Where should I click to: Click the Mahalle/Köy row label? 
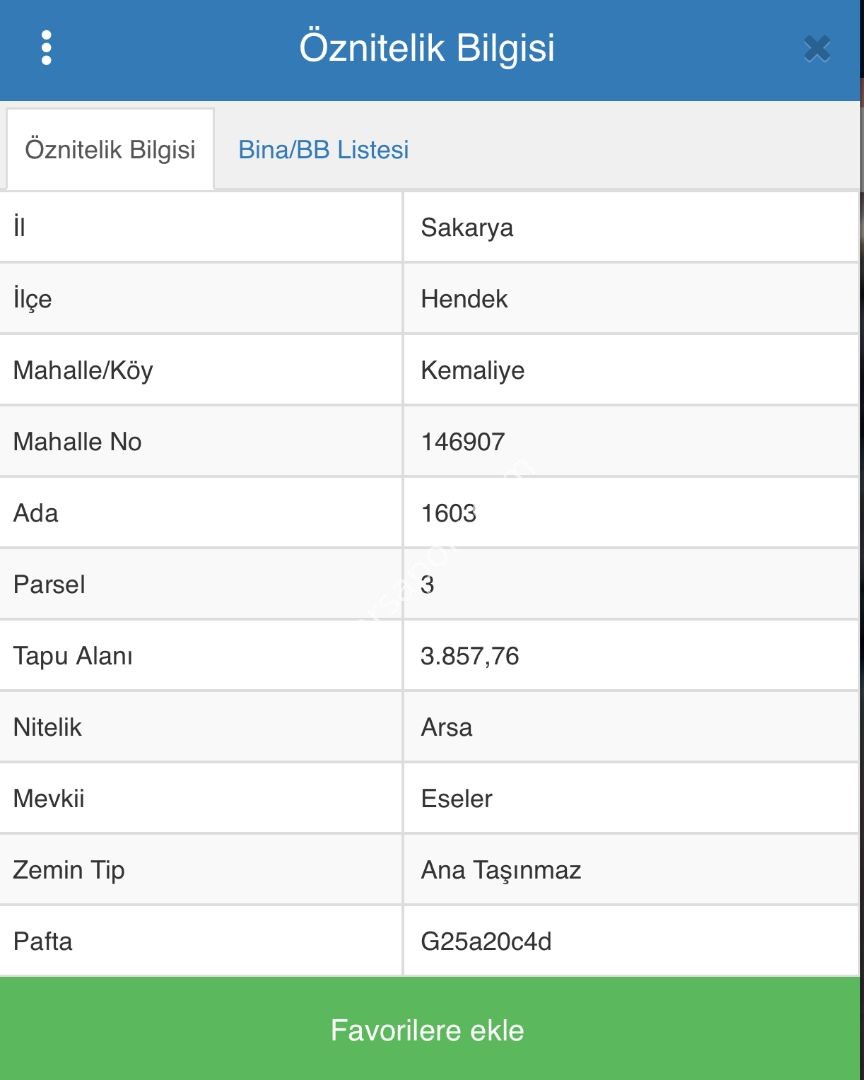pos(83,371)
